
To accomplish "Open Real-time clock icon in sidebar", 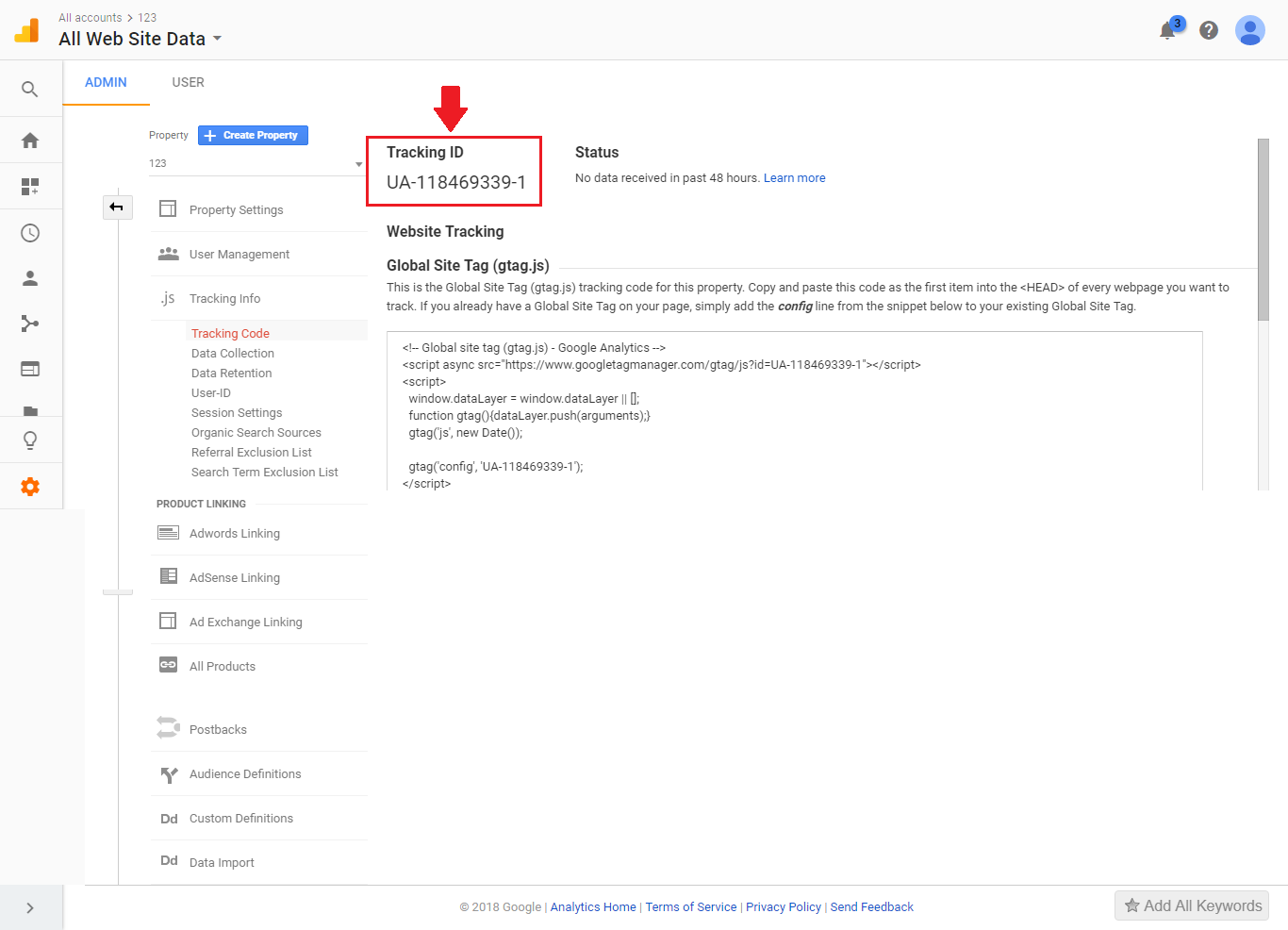I will 30,233.
